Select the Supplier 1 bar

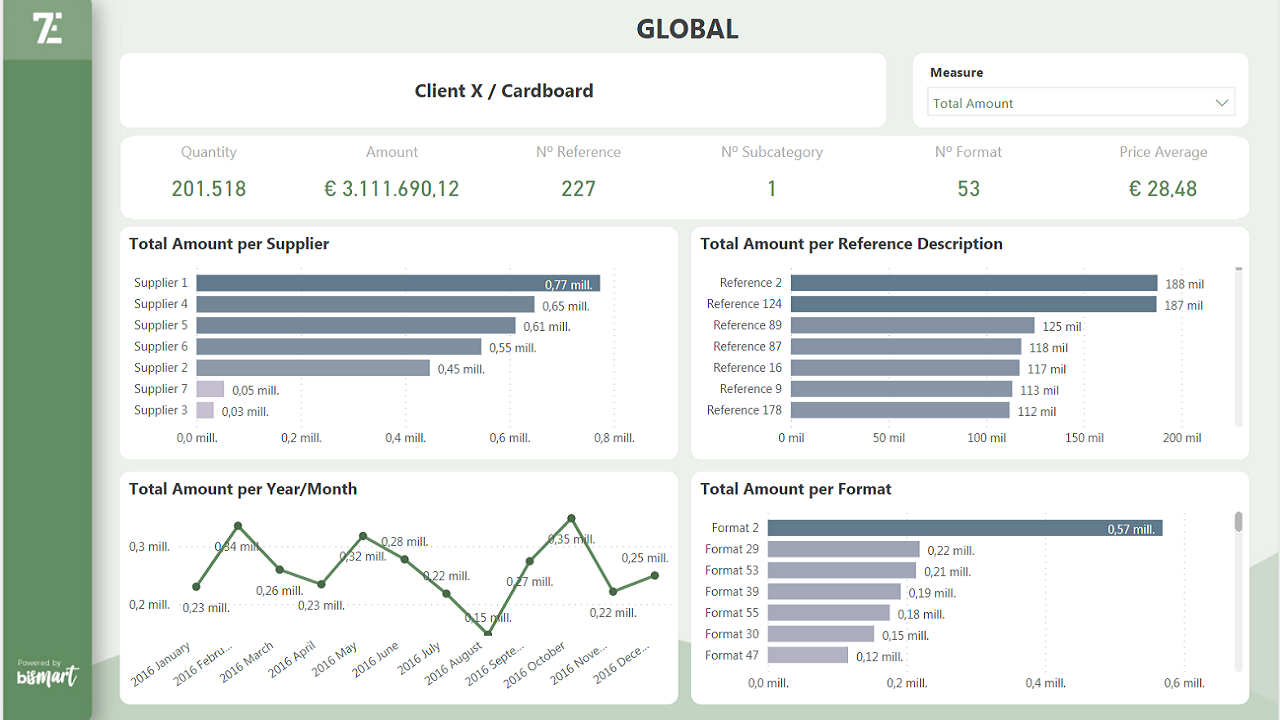397,284
